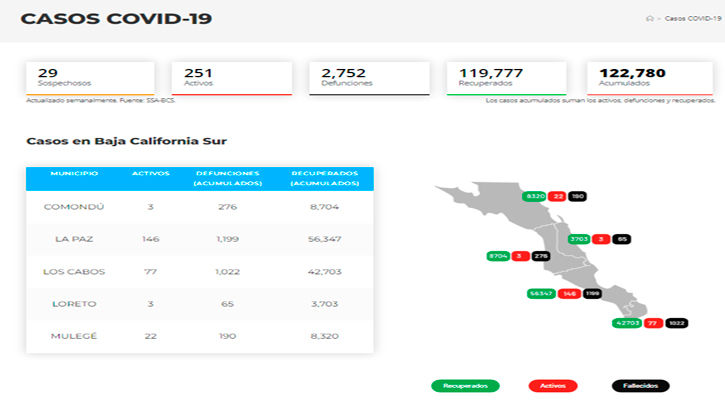Click the red 77 map badge
Image resolution: width=725 pixels, height=400 pixels.
pyautogui.click(x=653, y=323)
